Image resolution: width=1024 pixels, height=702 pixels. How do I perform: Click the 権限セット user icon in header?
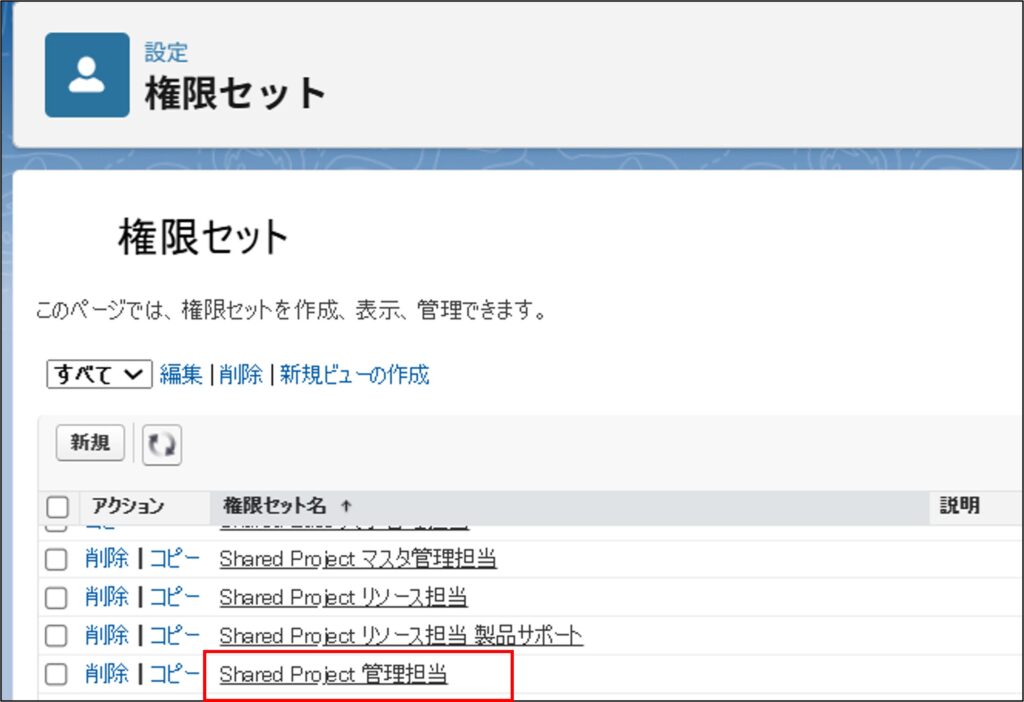87,75
